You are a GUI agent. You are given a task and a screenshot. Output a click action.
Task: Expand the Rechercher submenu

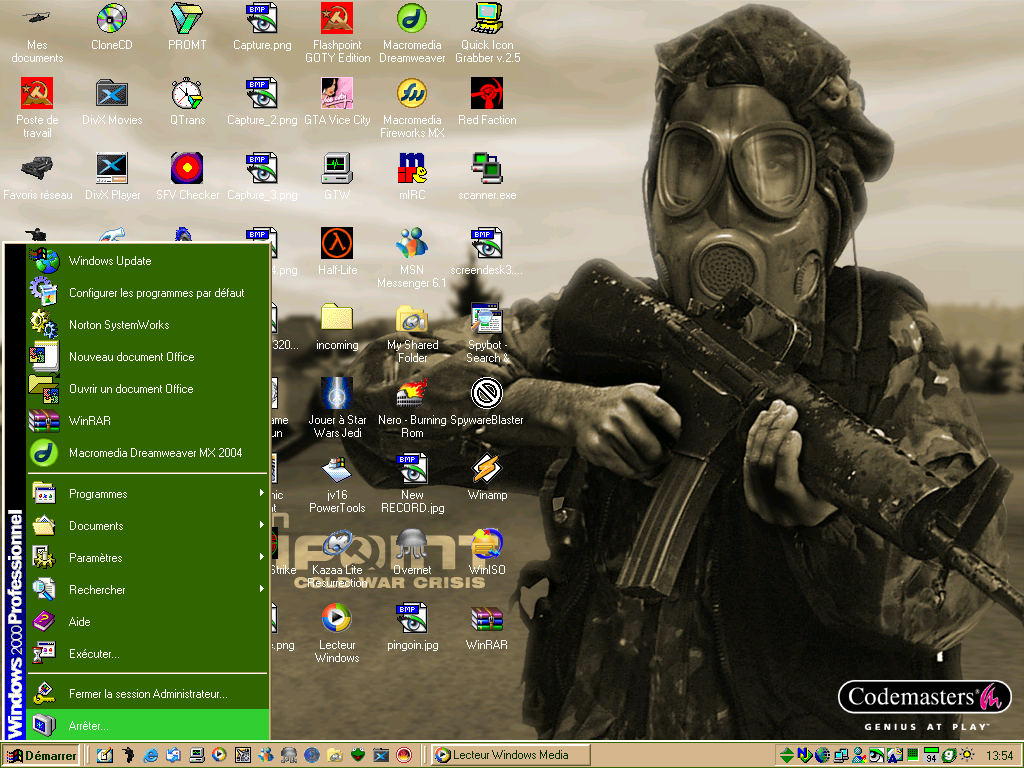pyautogui.click(x=148, y=590)
